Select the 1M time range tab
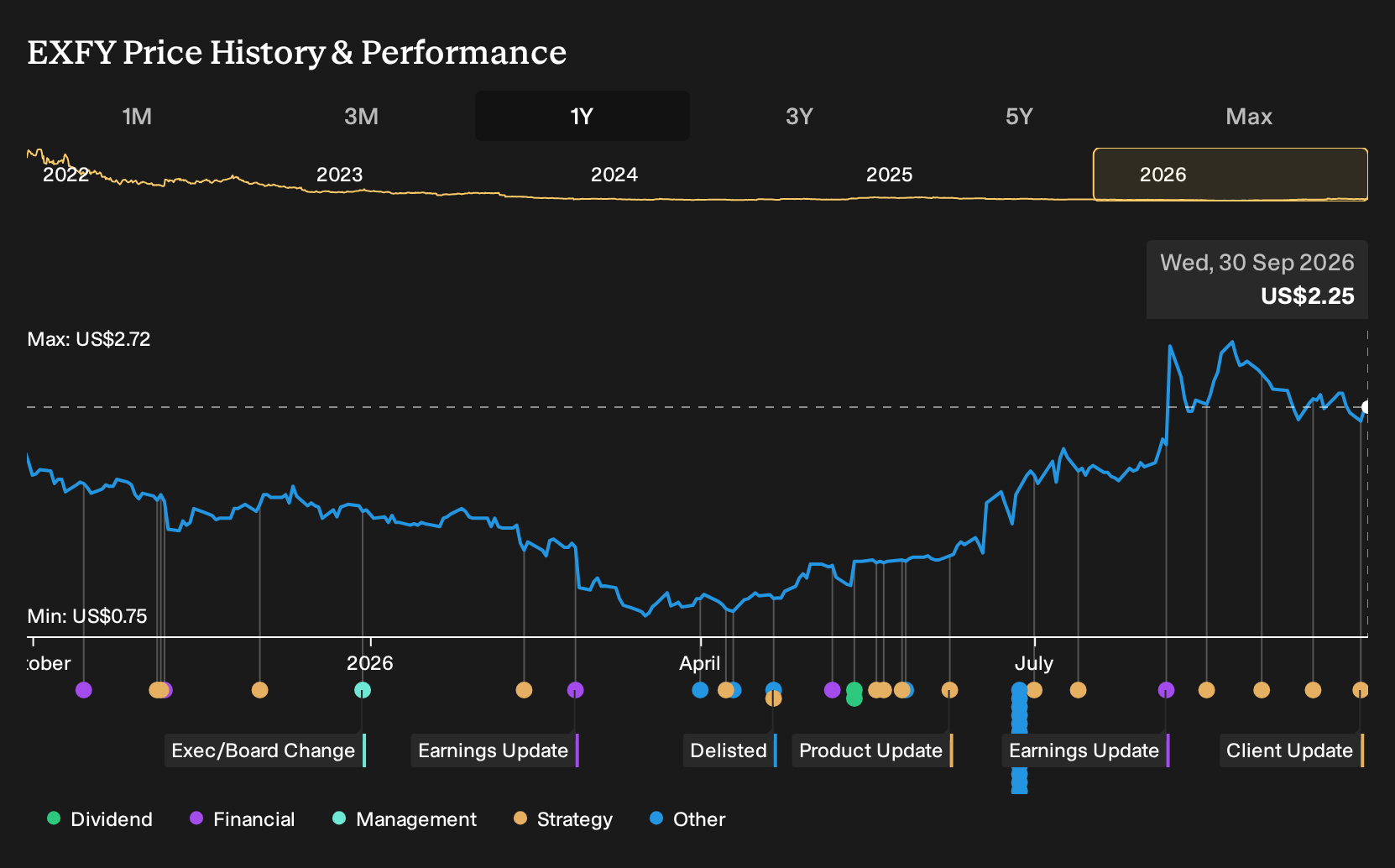 [137, 116]
